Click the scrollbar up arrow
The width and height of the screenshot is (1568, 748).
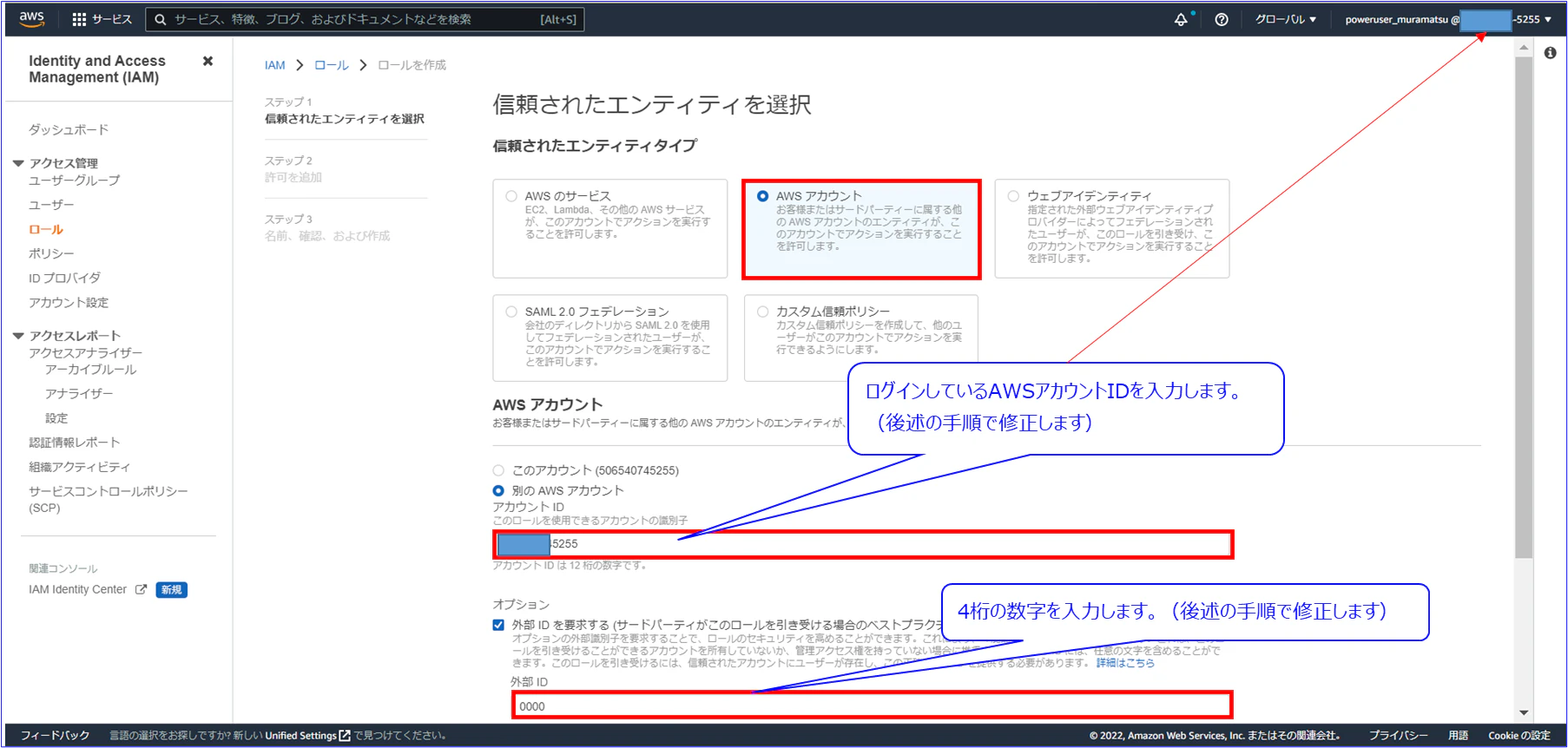(x=1524, y=48)
